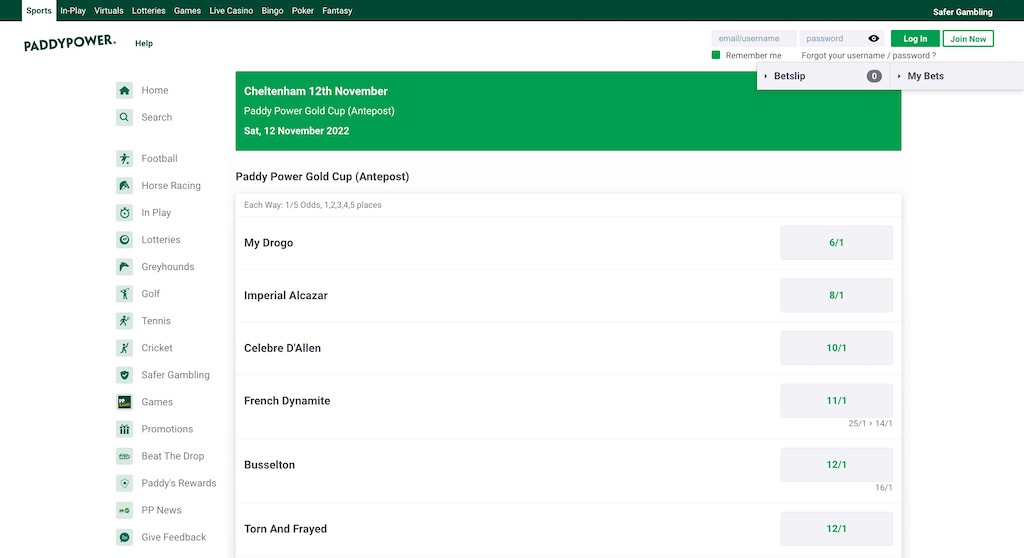Open the Bingo tab
The width and height of the screenshot is (1024, 558).
[272, 10]
